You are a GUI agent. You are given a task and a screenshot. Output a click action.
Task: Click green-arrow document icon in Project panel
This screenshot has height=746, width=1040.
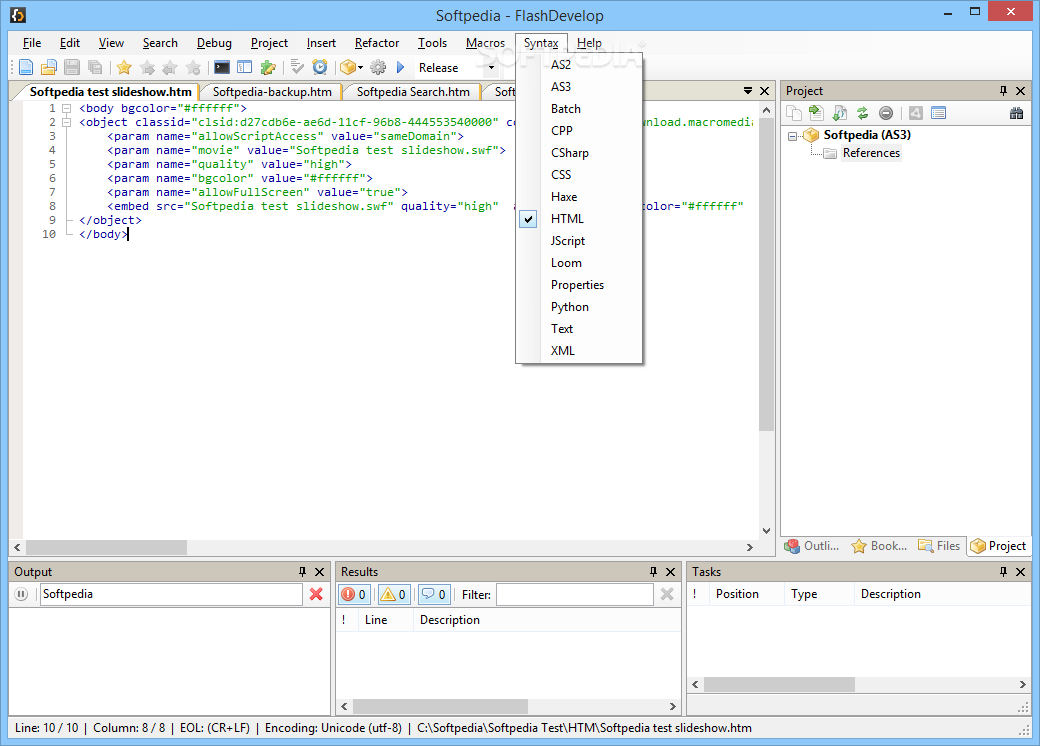tap(816, 113)
